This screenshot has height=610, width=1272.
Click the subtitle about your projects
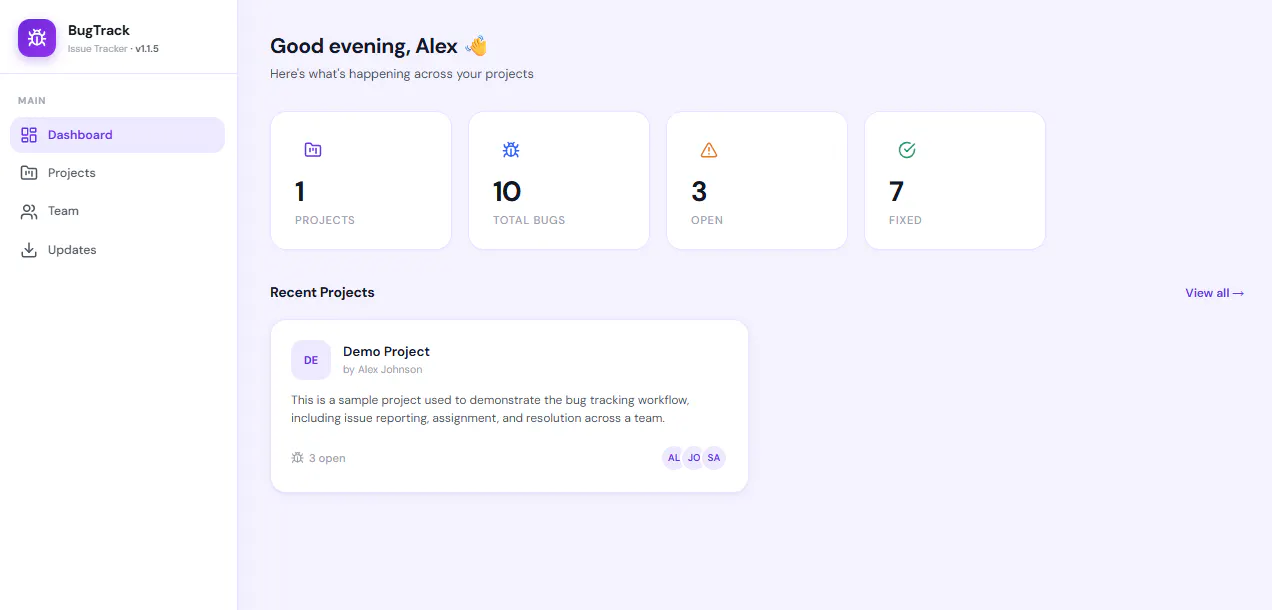click(x=402, y=74)
